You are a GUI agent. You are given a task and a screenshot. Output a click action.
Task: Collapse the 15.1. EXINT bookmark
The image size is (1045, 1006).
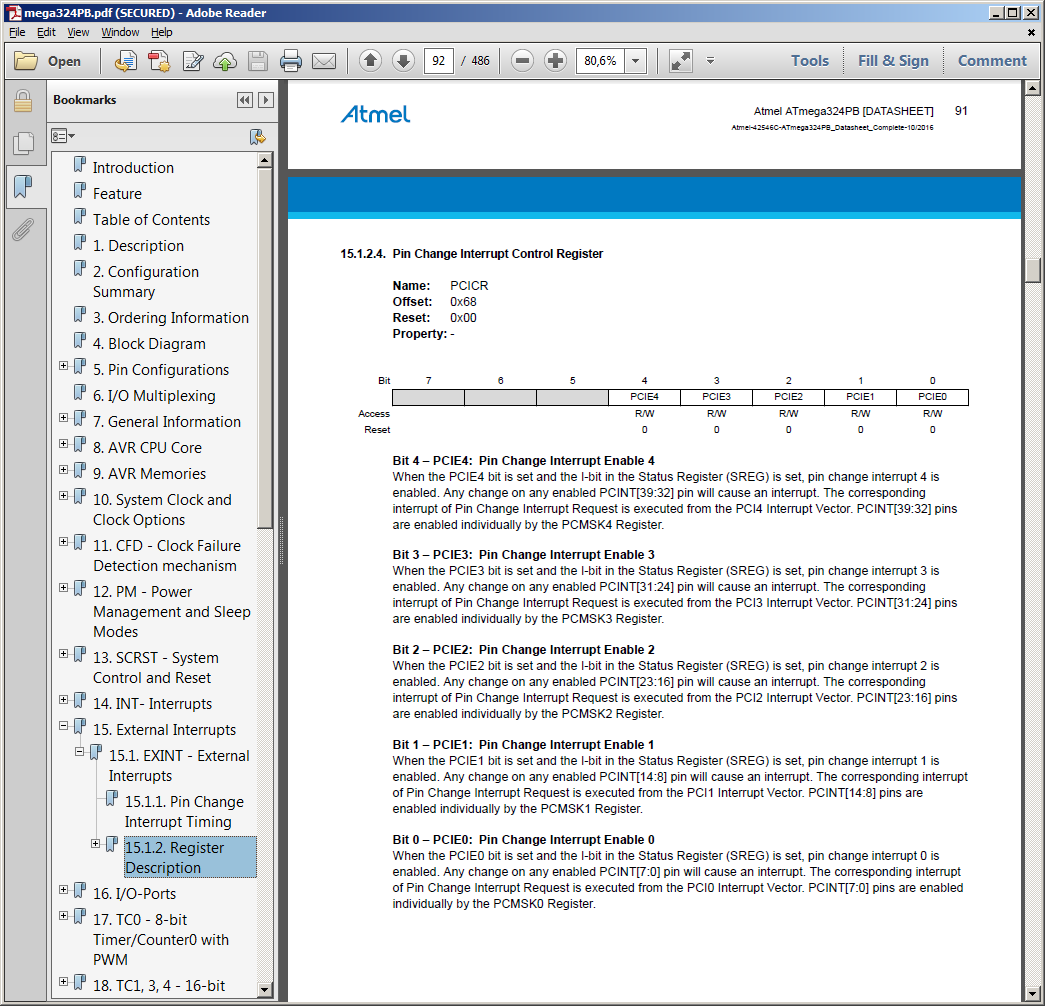point(79,751)
